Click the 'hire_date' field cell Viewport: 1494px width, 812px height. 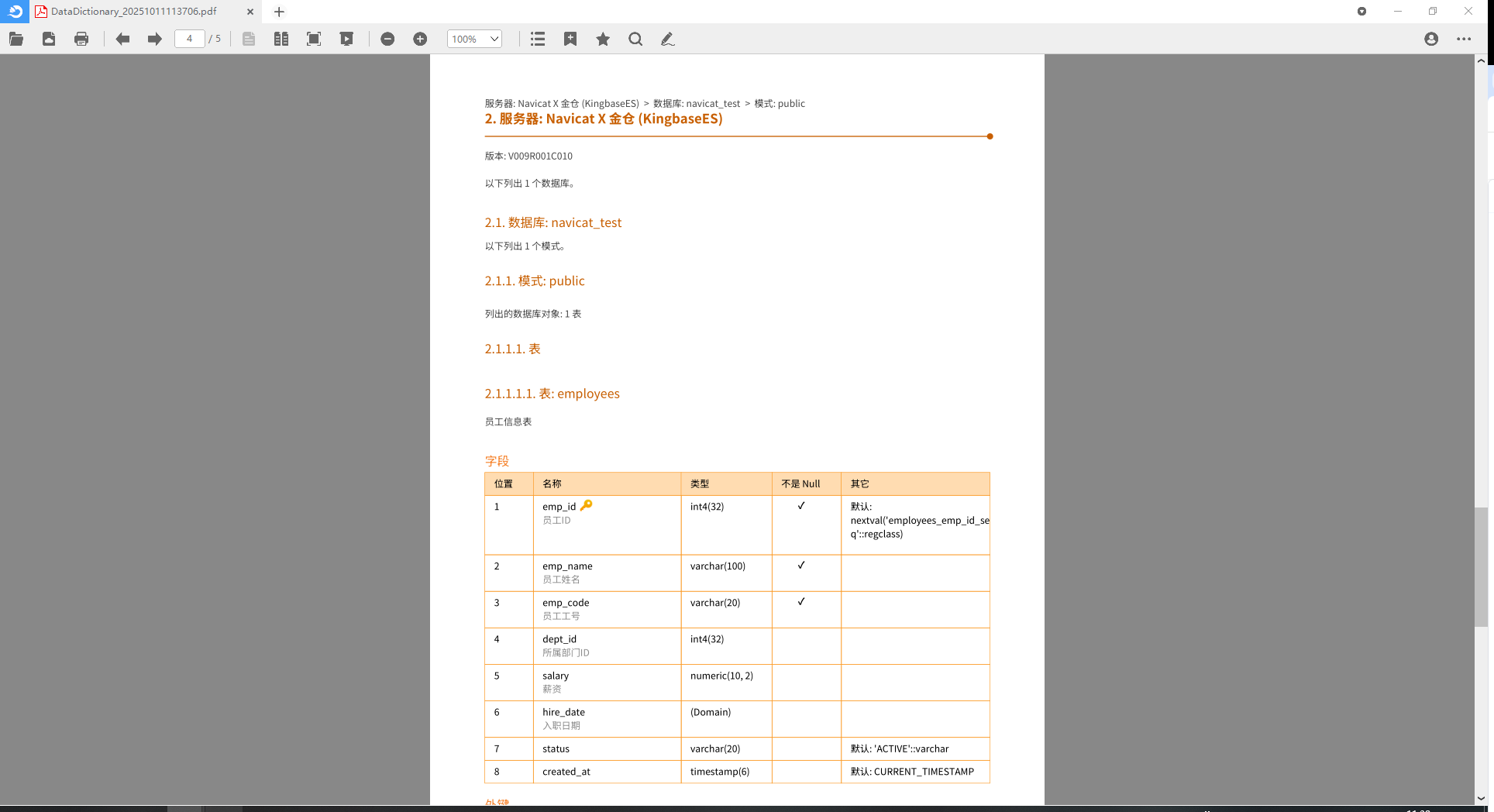pos(607,718)
